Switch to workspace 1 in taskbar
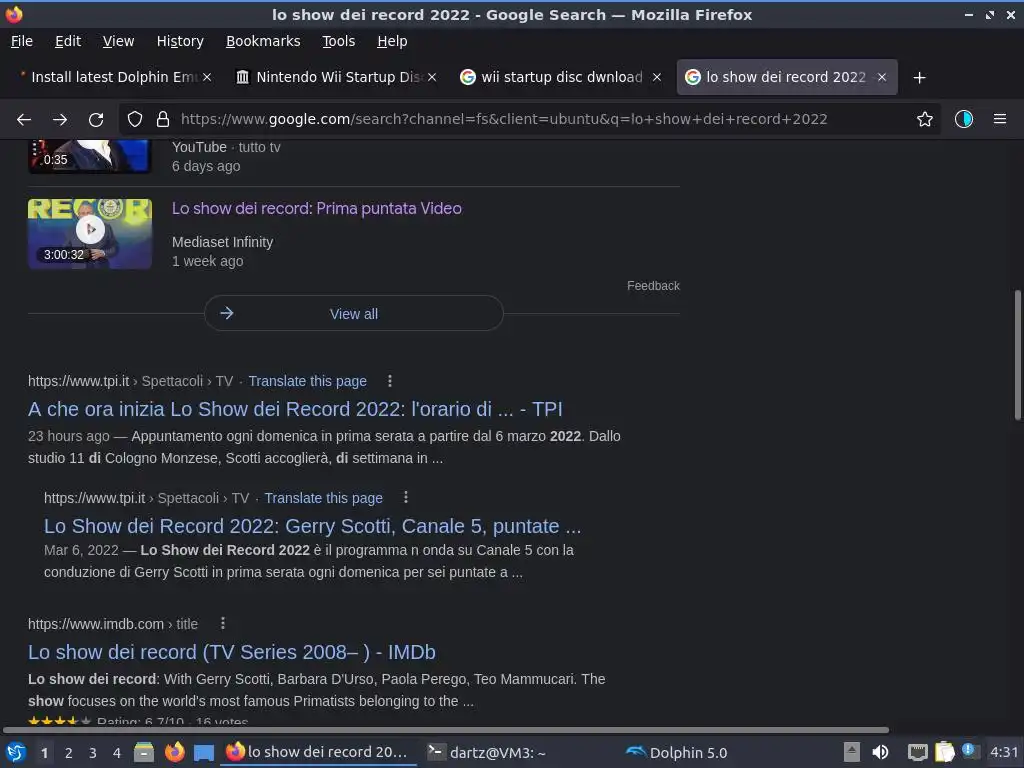Image resolution: width=1024 pixels, height=768 pixels. [x=44, y=753]
